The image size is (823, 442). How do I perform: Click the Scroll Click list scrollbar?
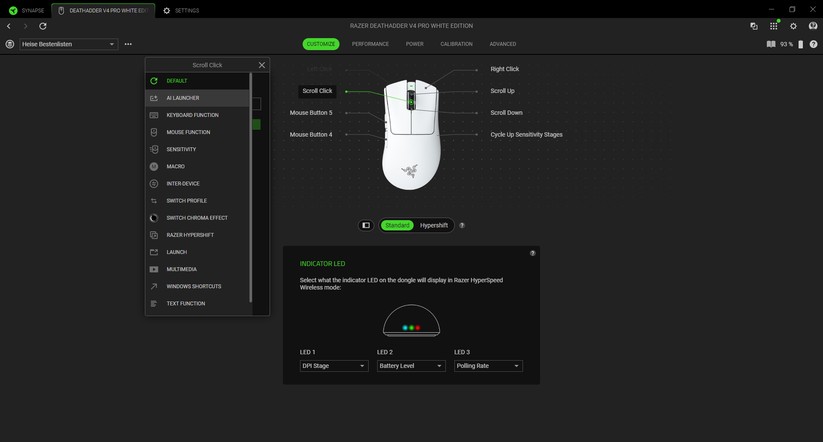pos(251,188)
